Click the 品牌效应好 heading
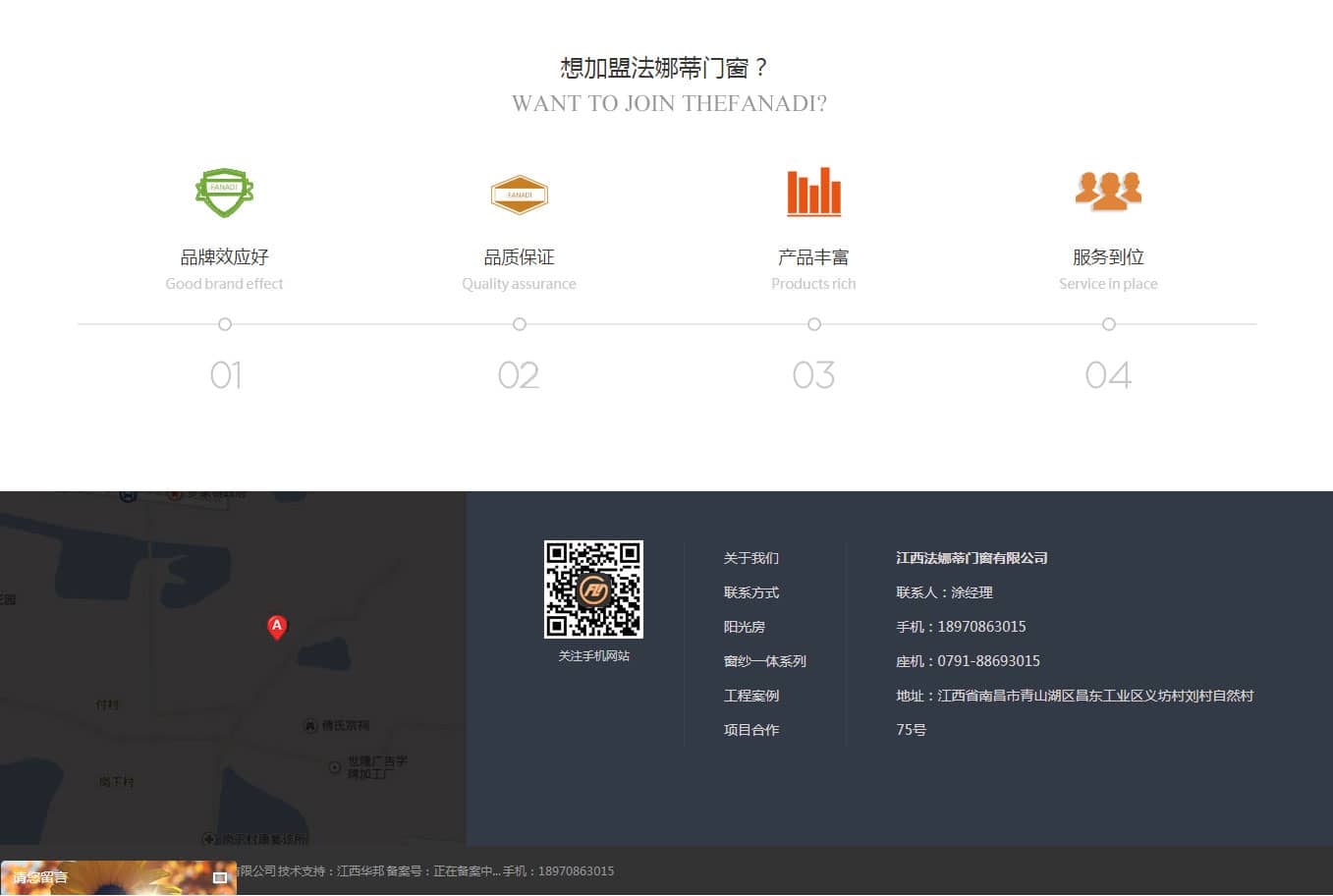Viewport: 1333px width, 896px height. (x=224, y=257)
